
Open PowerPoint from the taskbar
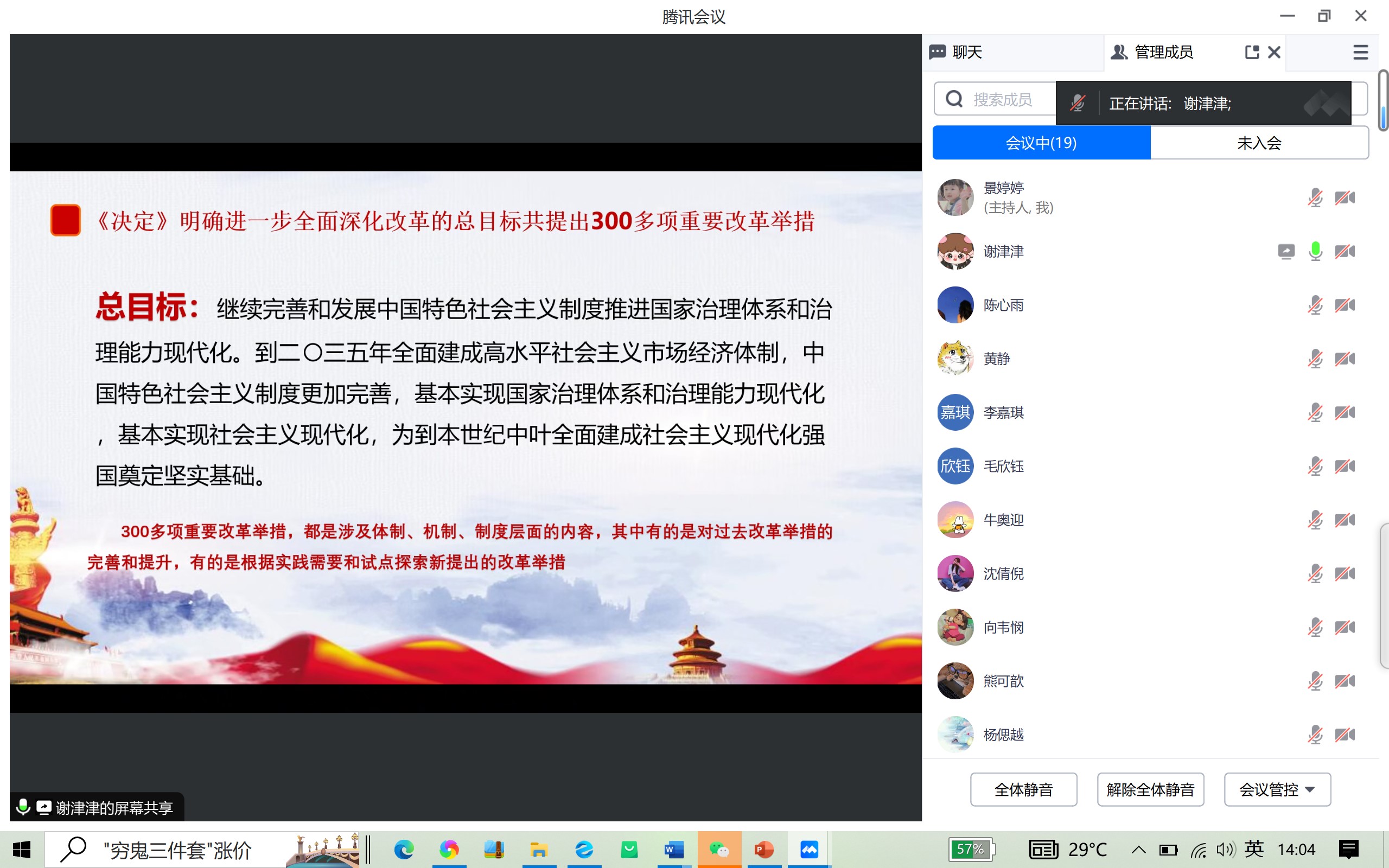click(764, 849)
